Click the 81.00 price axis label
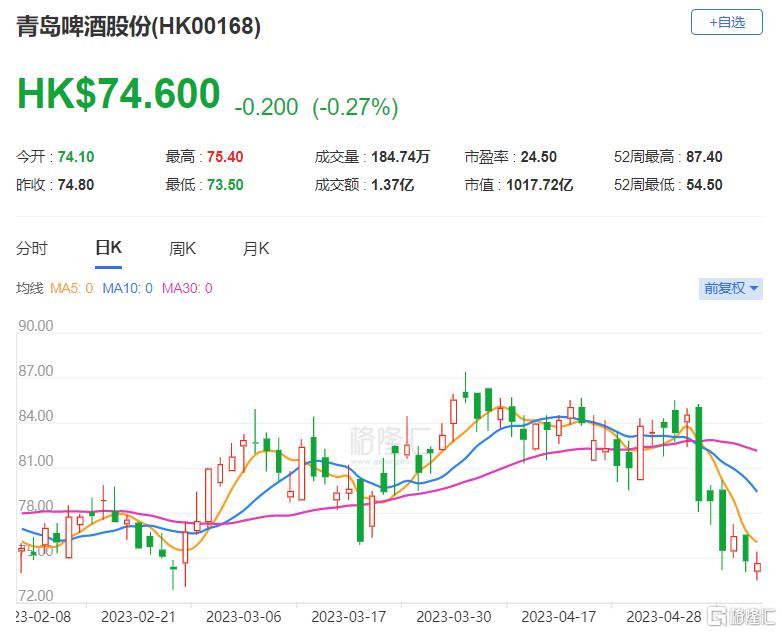The width and height of the screenshot is (782, 633). (x=35, y=461)
